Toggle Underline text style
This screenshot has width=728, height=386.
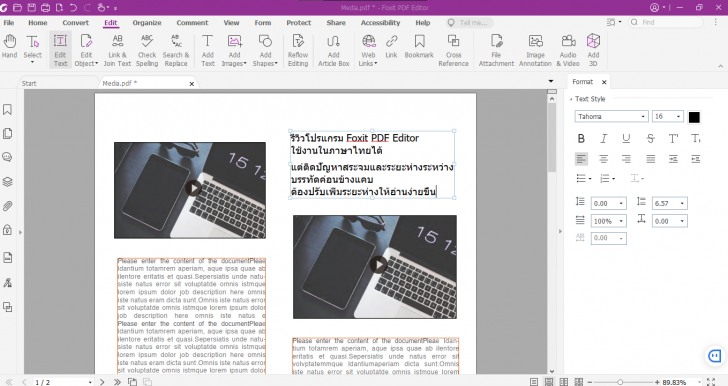click(x=626, y=138)
